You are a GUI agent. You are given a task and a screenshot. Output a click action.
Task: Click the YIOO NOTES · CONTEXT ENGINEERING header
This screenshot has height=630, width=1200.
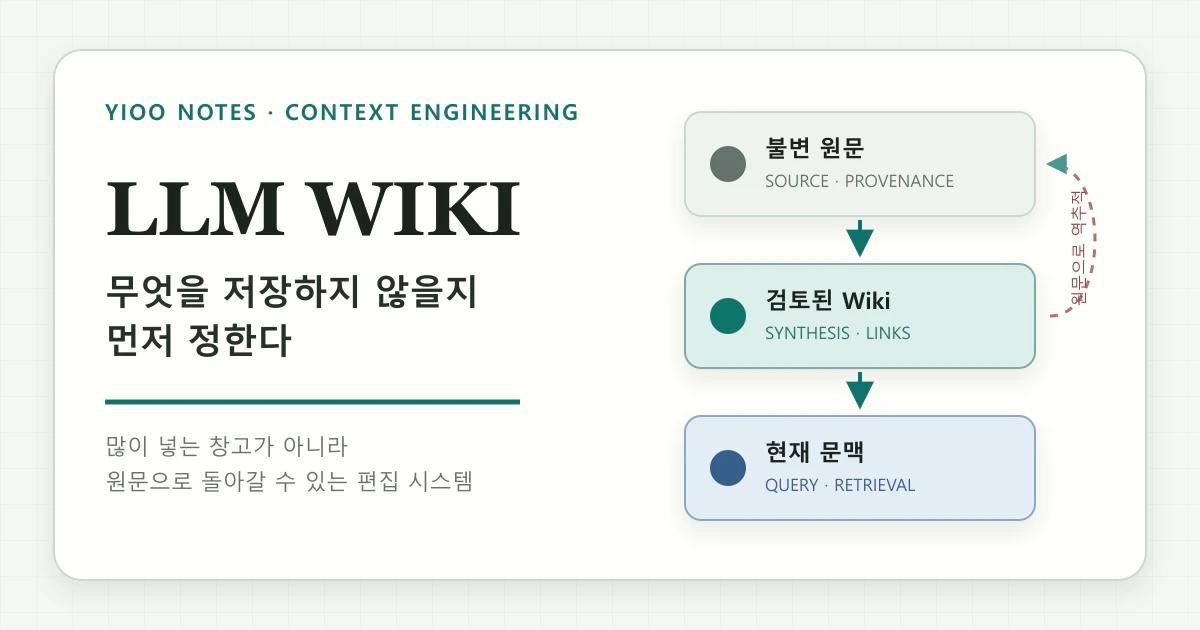[x=342, y=112]
